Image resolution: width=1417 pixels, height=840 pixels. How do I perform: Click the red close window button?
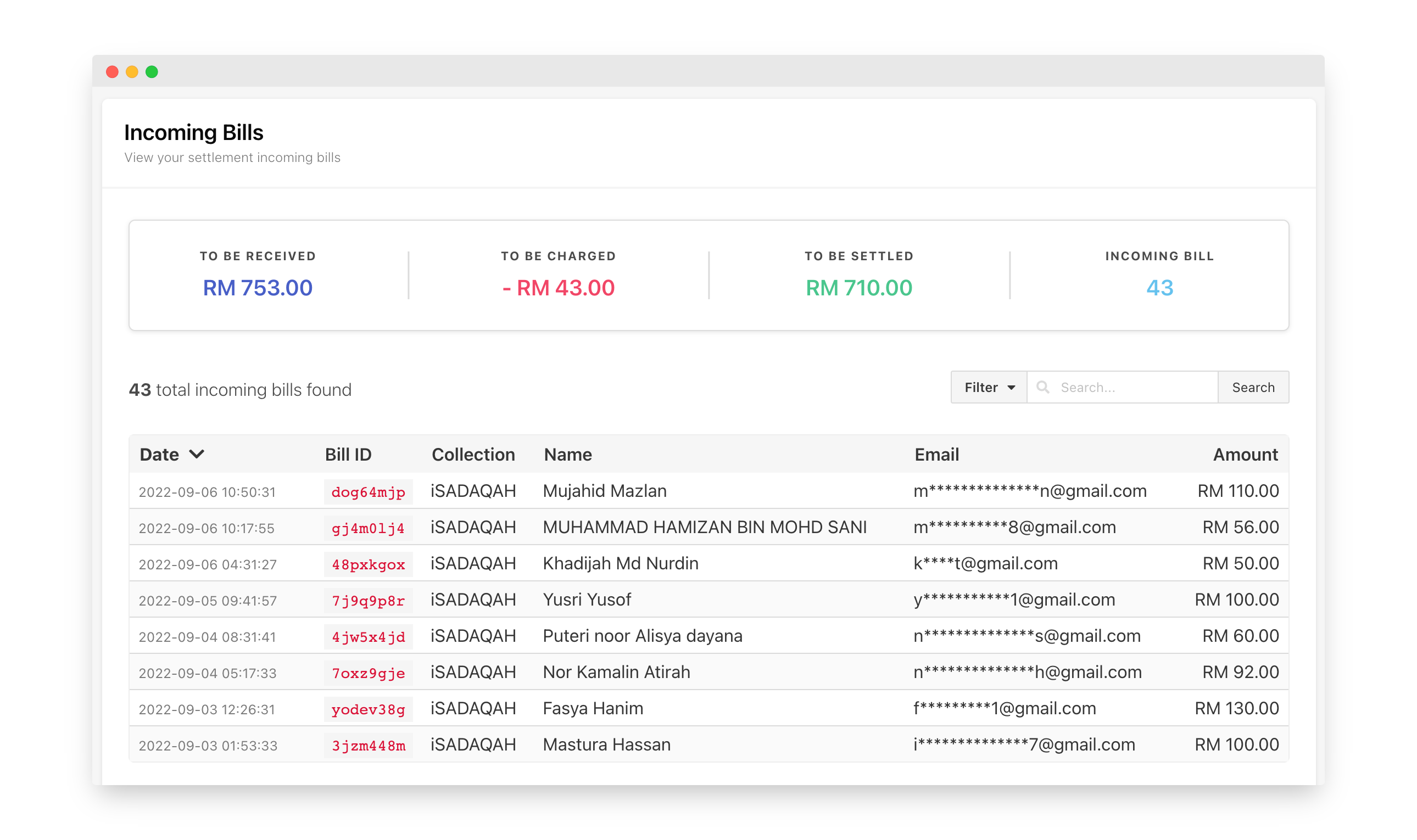(112, 72)
